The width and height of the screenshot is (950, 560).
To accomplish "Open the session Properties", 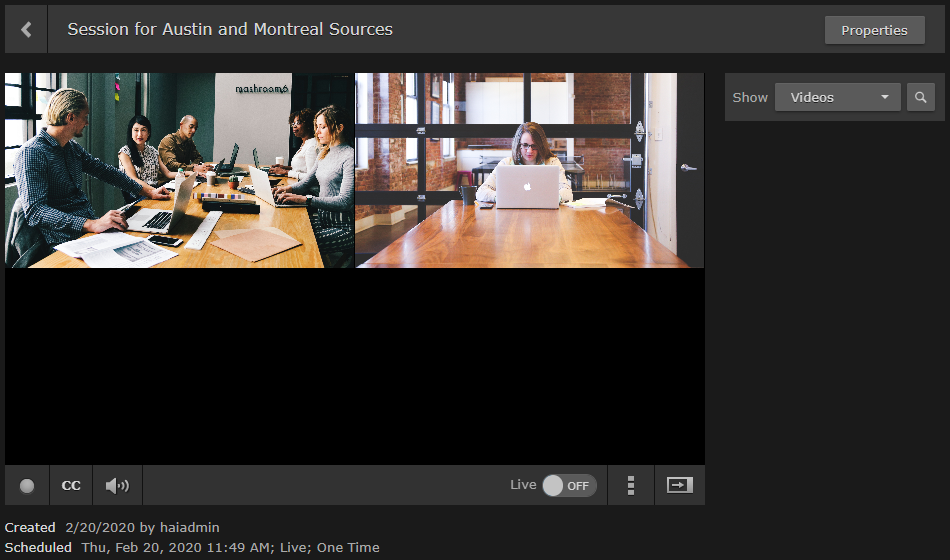I will click(x=874, y=30).
